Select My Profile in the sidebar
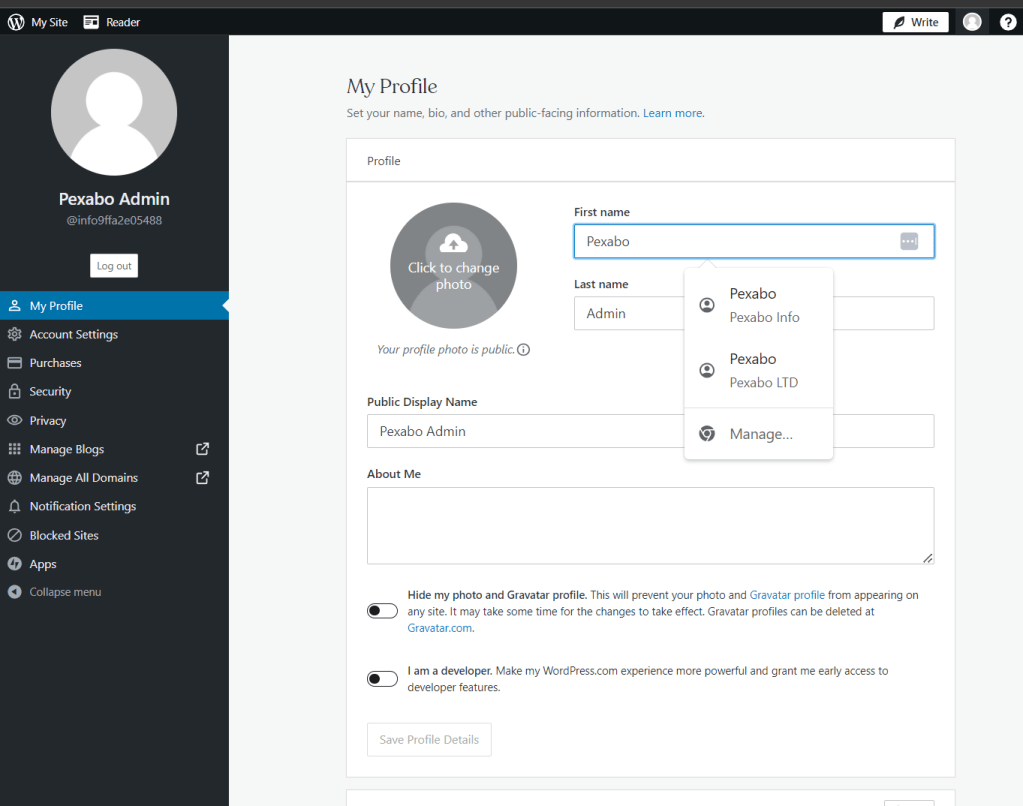Image resolution: width=1023 pixels, height=806 pixels. [114, 305]
